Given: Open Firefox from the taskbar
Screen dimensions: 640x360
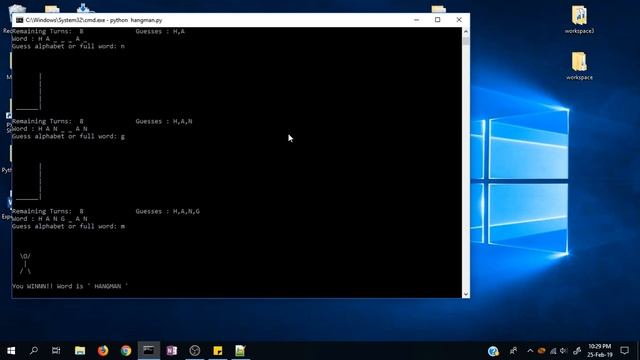Looking at the screenshot, I should coord(103,351).
